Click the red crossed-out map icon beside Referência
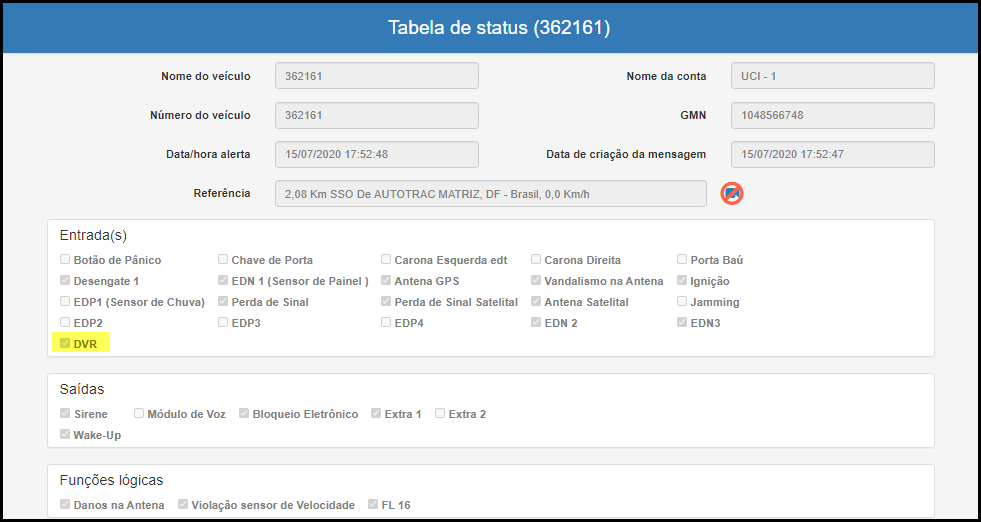Viewport: 981px width, 522px height. coord(731,193)
